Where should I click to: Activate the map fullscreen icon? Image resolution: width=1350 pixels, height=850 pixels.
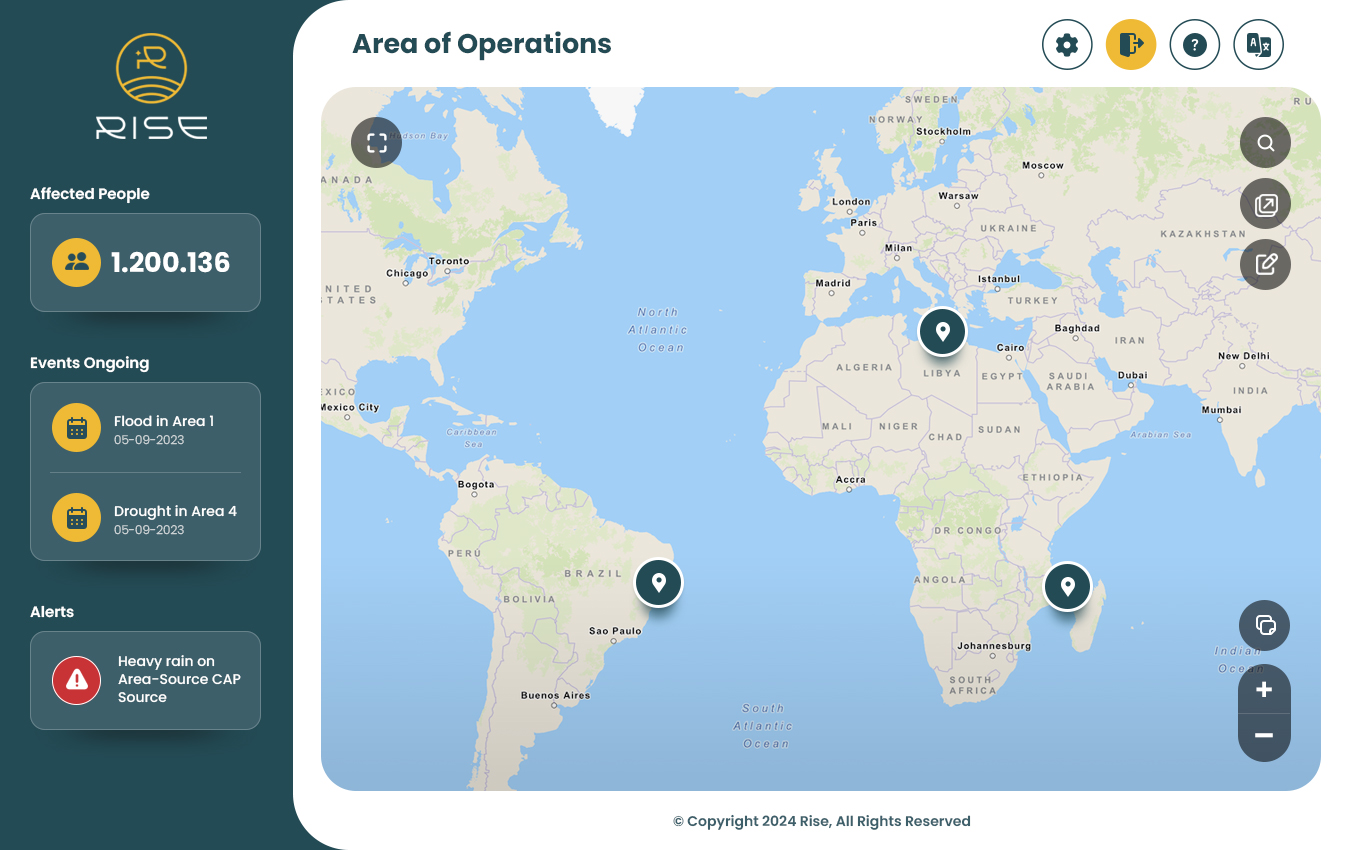pyautogui.click(x=376, y=142)
